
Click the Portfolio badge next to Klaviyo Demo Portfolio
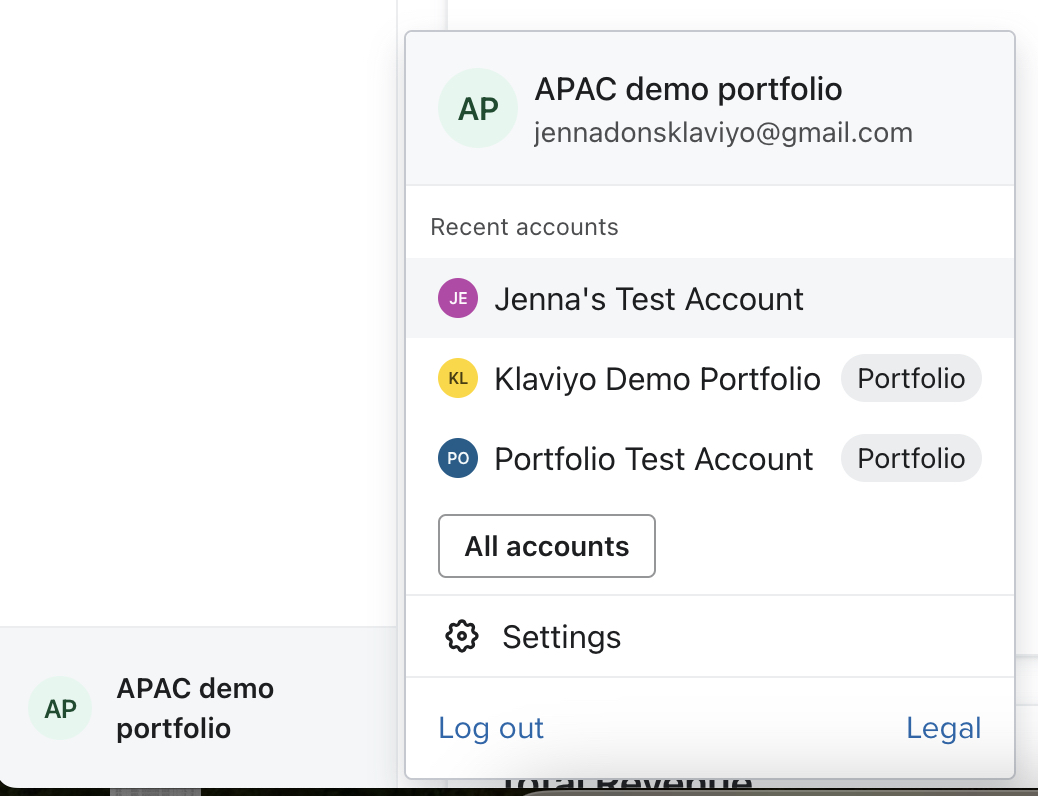click(910, 378)
